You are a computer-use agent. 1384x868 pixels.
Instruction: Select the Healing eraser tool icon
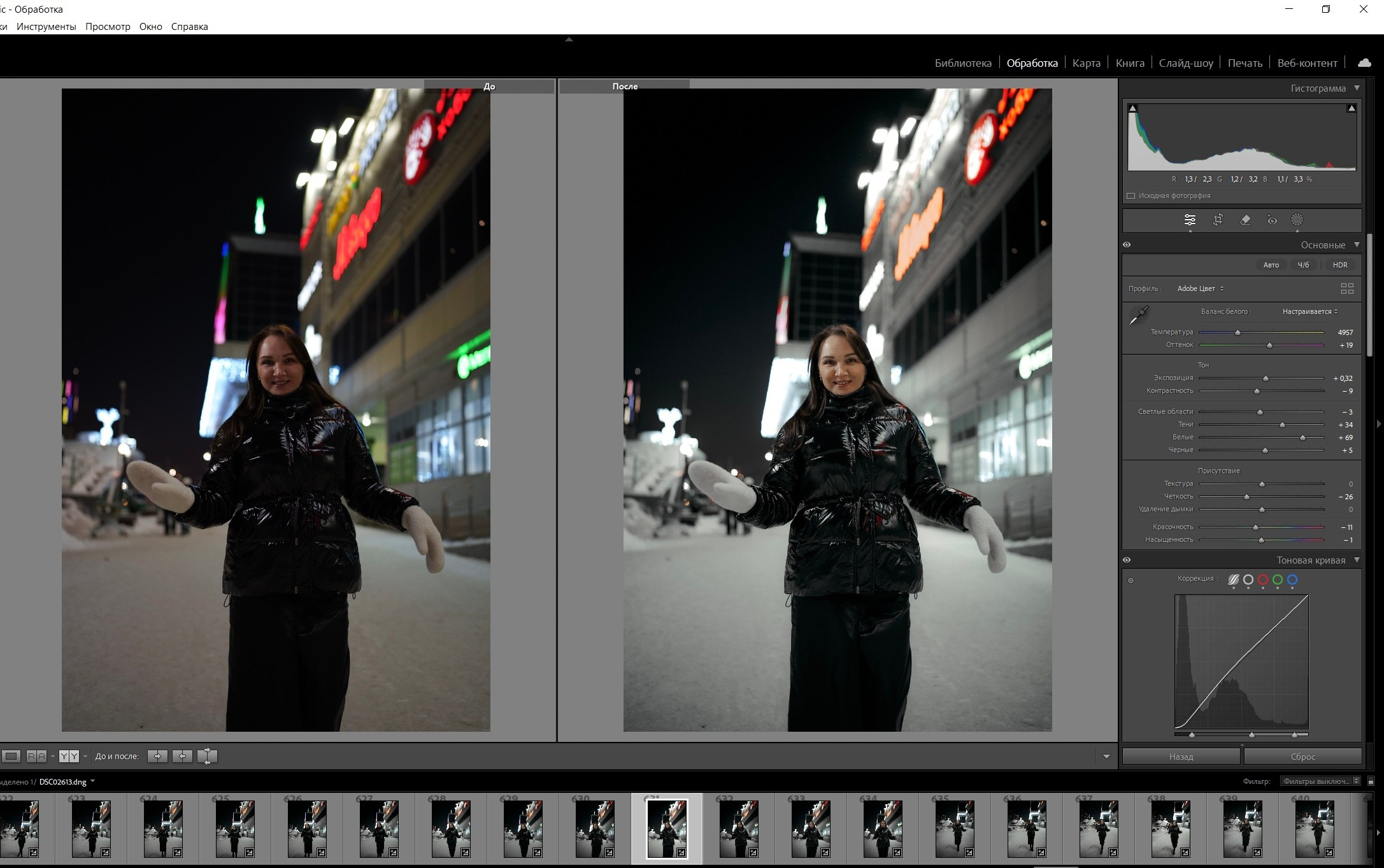tap(1245, 220)
